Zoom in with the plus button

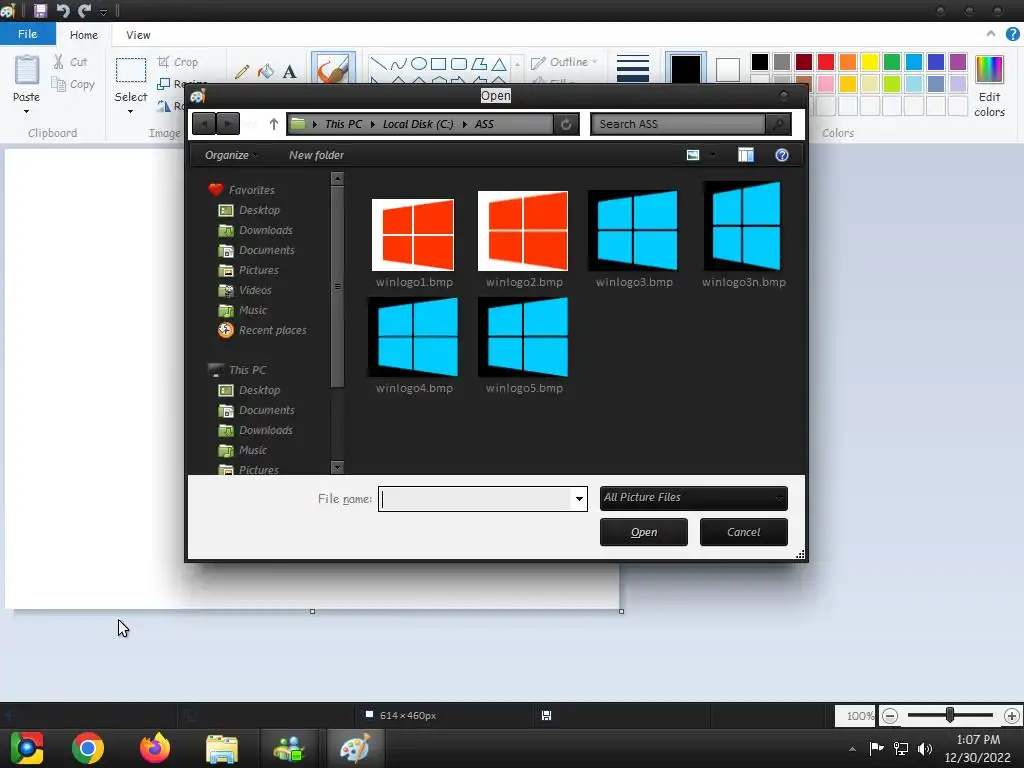(1012, 716)
